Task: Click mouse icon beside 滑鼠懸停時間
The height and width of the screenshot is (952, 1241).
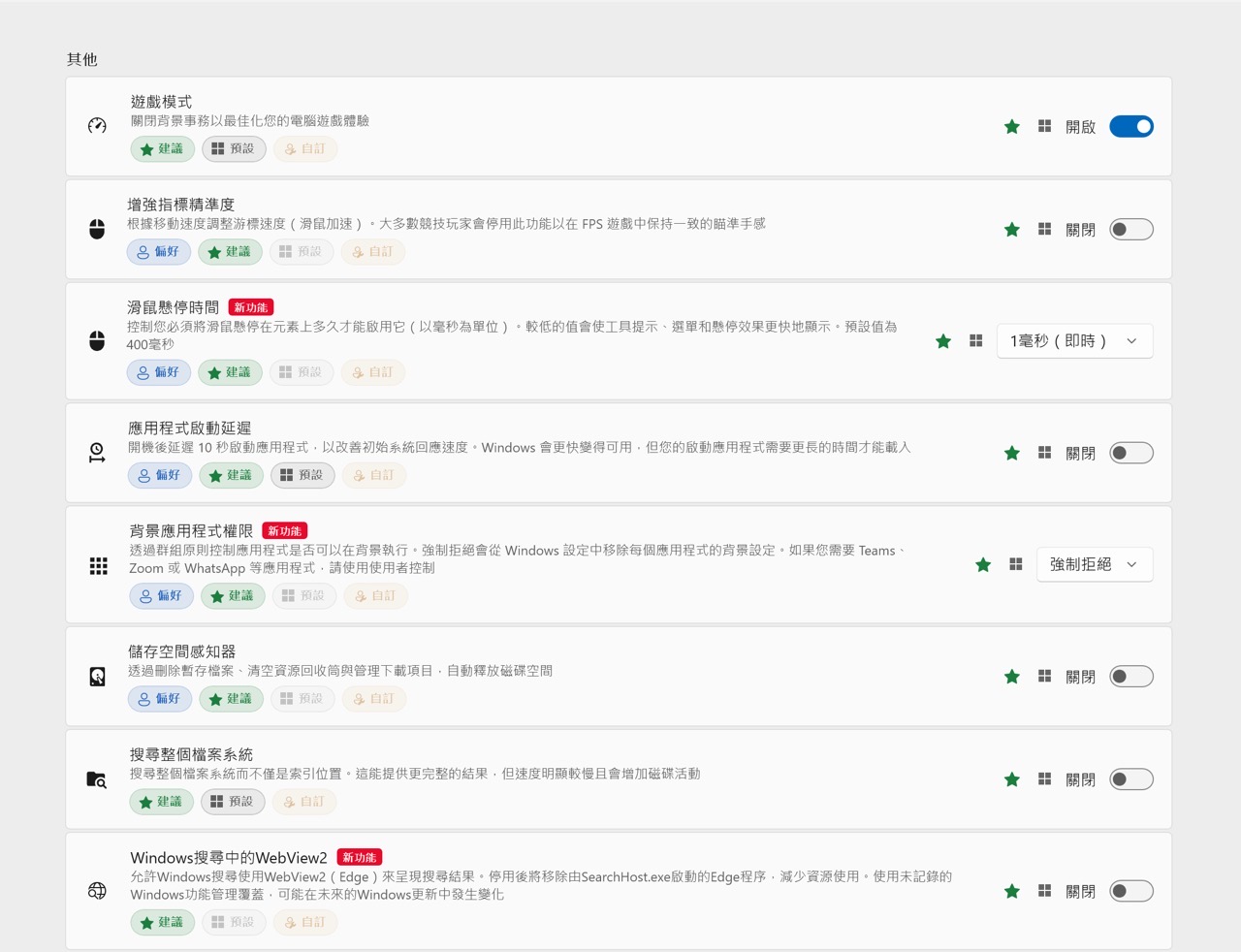Action: pos(97,341)
